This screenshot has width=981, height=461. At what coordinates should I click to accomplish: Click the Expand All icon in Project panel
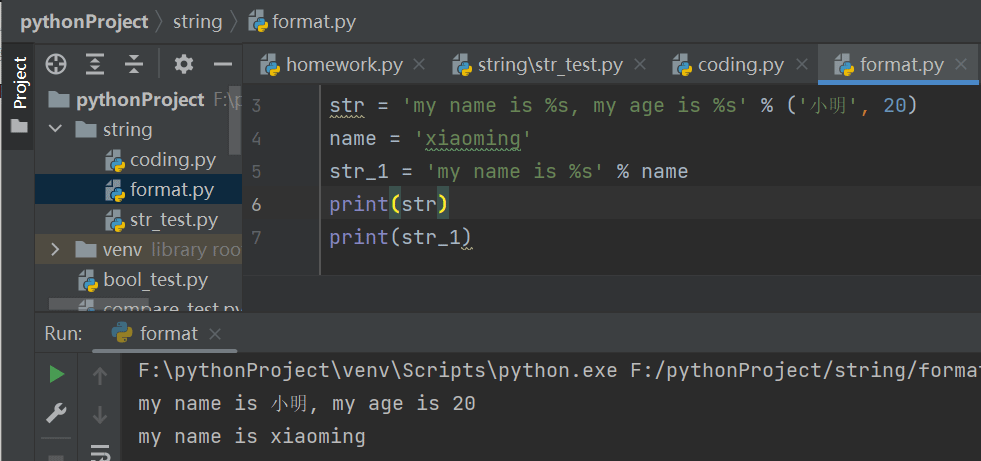95,65
